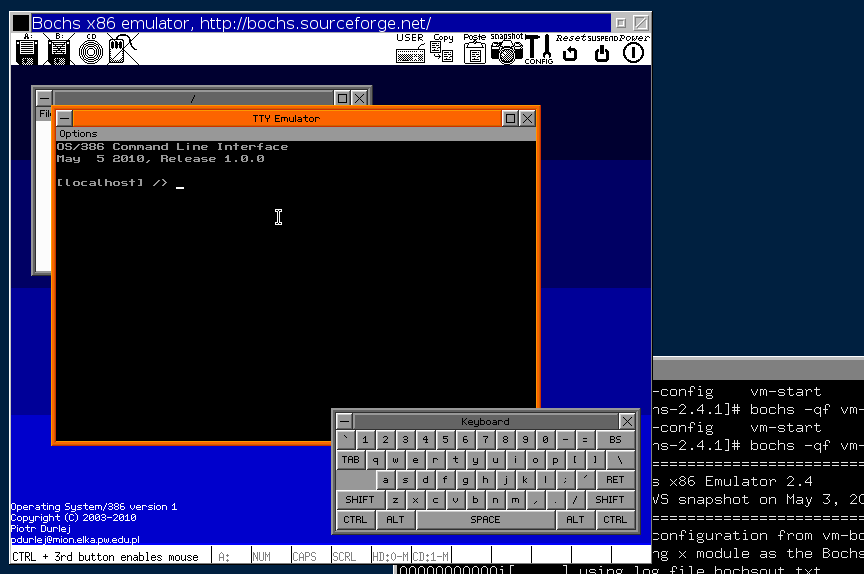Click the USER keyboard shortcut icon
The width and height of the screenshot is (864, 574).
click(x=410, y=49)
